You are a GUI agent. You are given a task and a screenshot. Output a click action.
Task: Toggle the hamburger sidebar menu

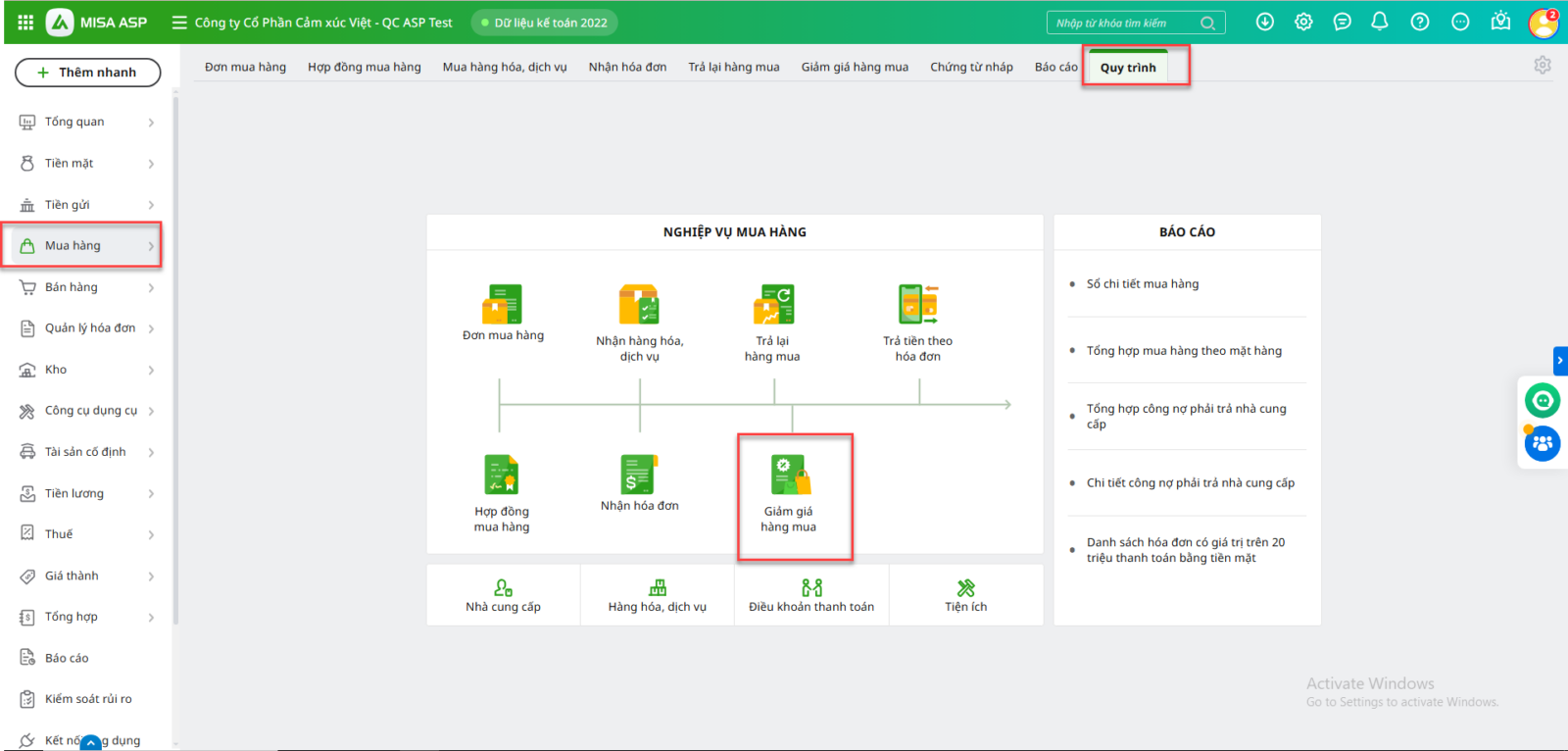179,22
